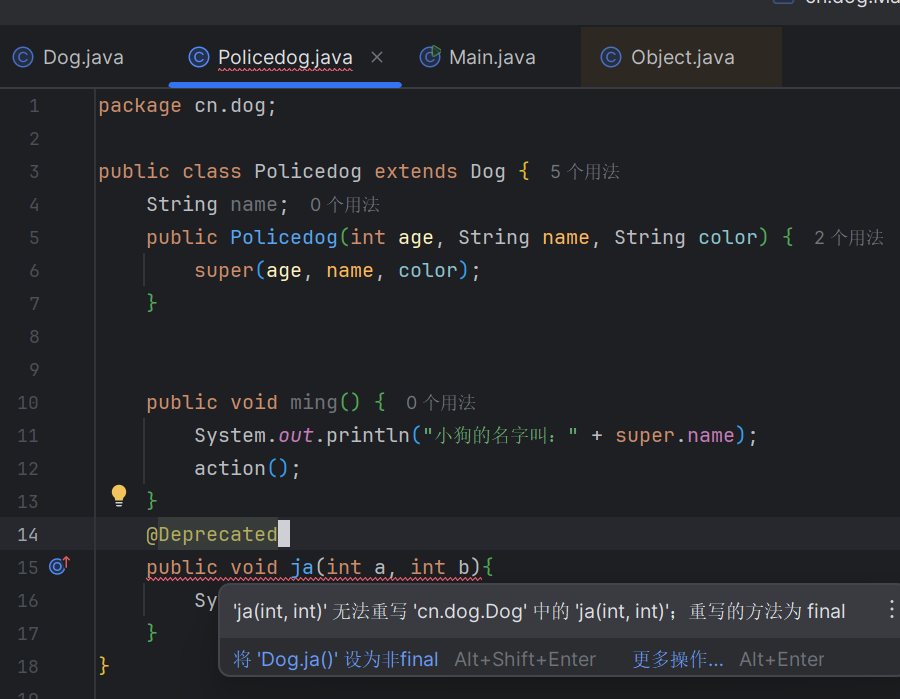Click the Main.java runnable class icon

430,57
